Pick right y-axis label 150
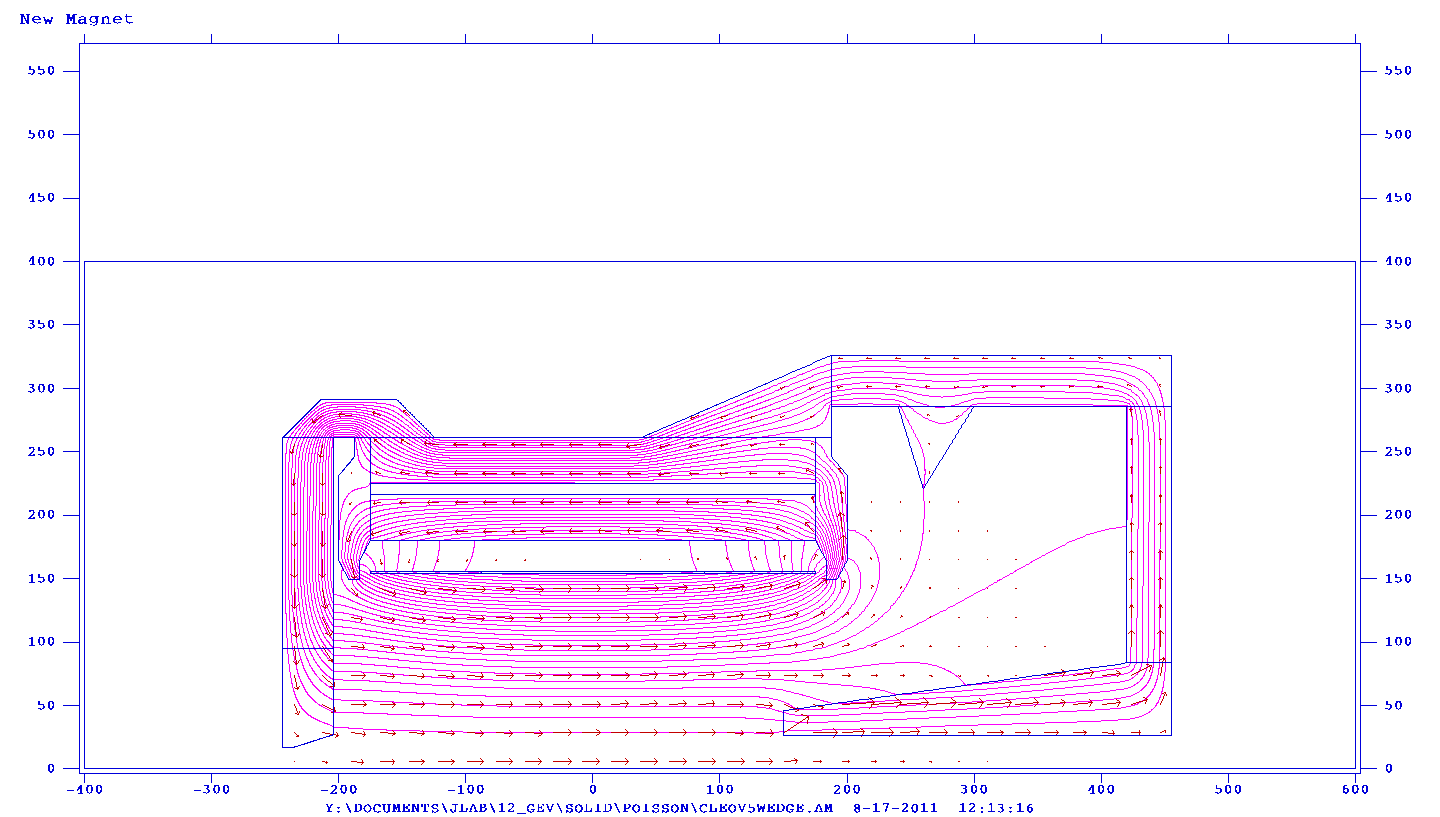1440x817 pixels. click(1398, 579)
